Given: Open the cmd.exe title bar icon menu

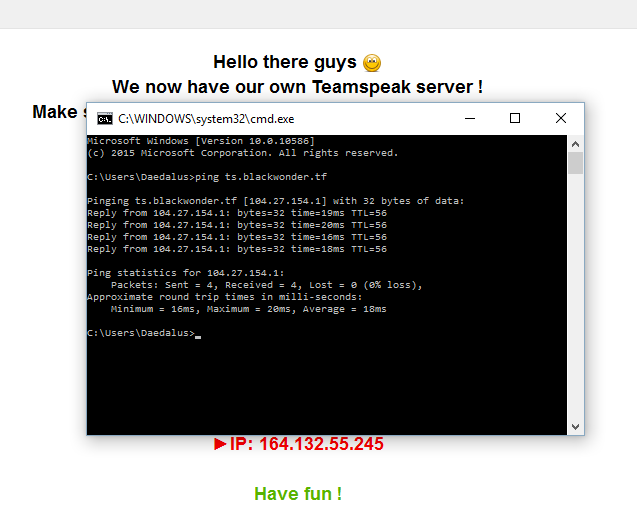Looking at the screenshot, I should coord(105,119).
